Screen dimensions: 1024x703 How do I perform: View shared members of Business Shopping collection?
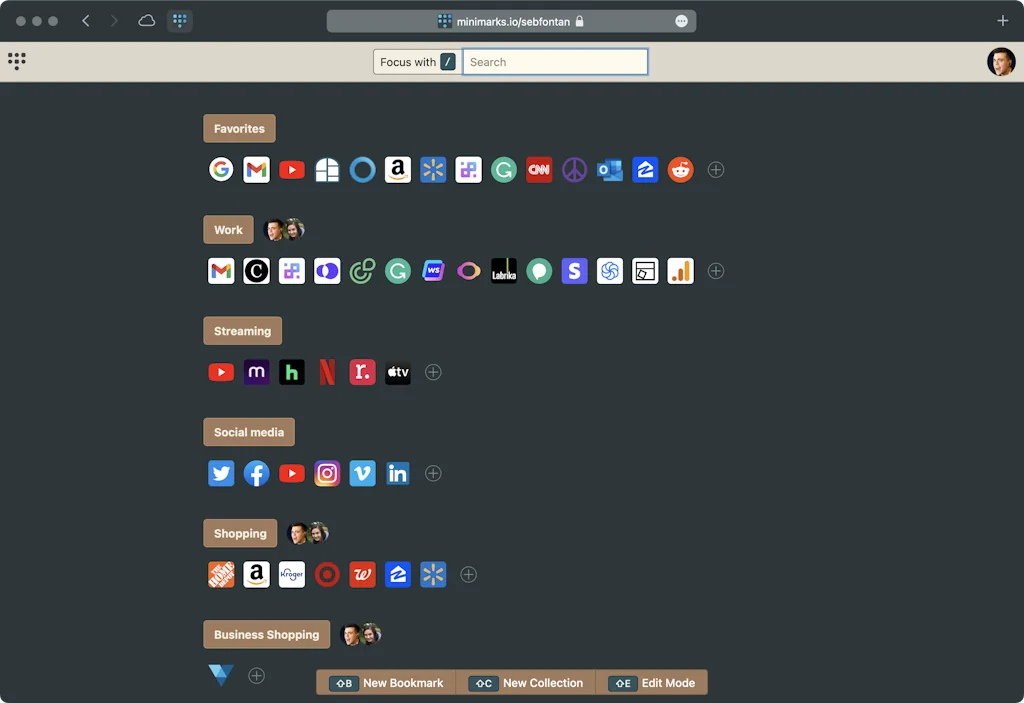[x=361, y=635]
